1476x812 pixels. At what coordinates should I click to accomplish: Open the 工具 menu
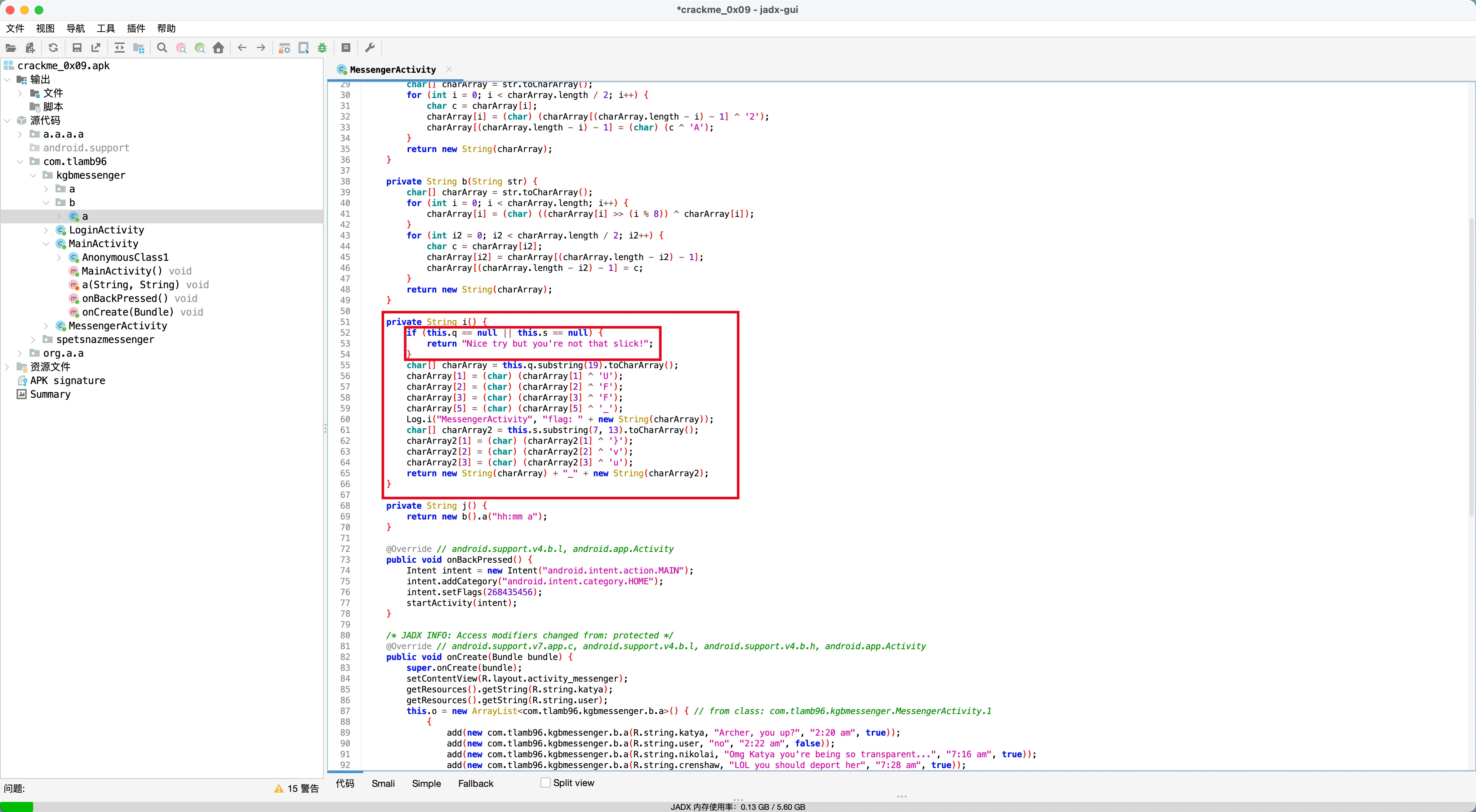(106, 28)
